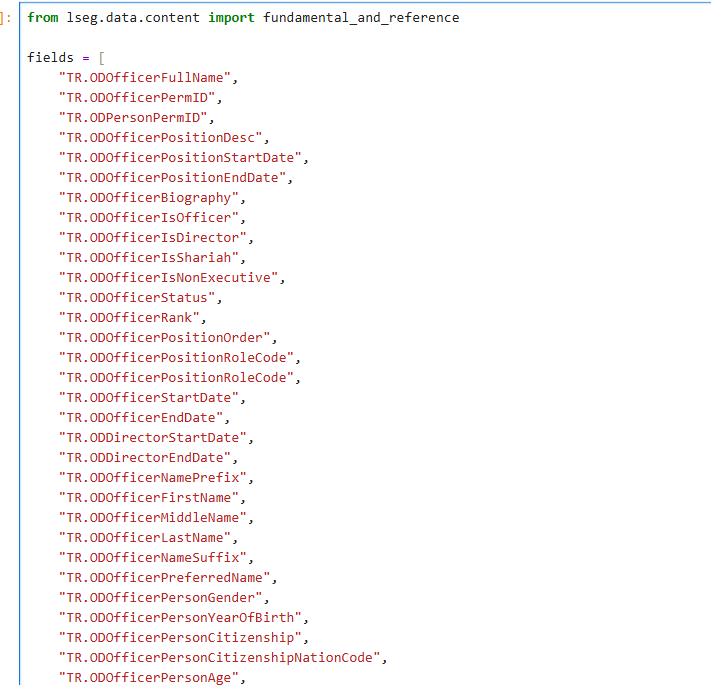711x685 pixels.
Task: Click the "TR.ODOfficerPositionOrder" field
Action: (165, 337)
